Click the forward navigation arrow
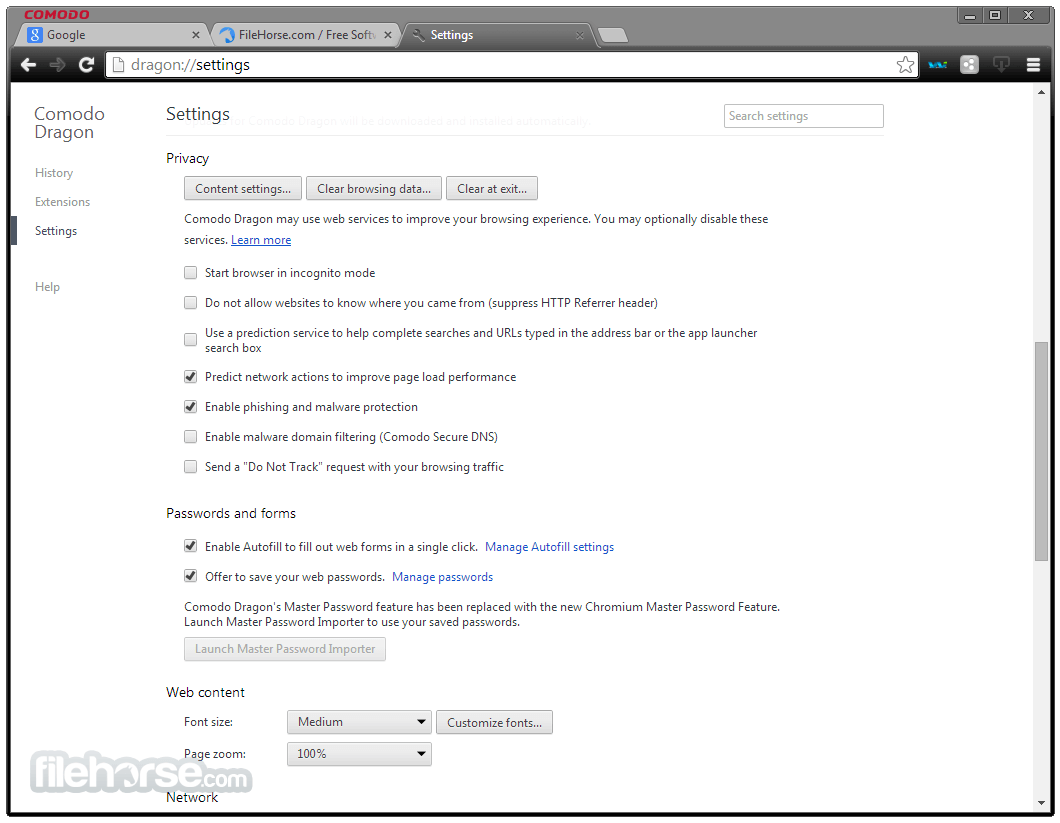The height and width of the screenshot is (823, 1060). tap(57, 65)
